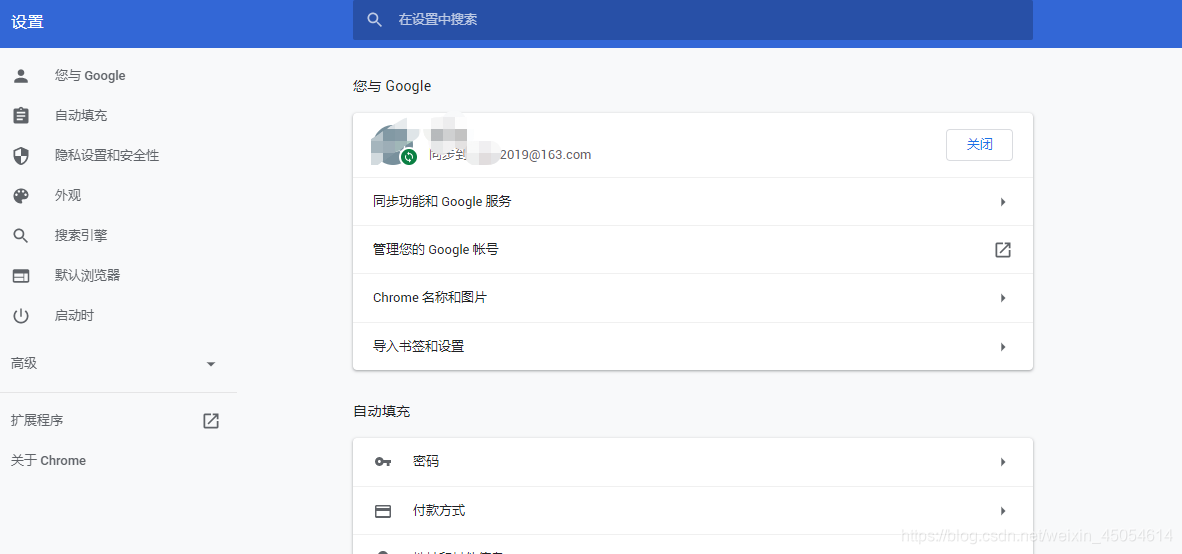
Task: Open Chrome 名称和图片 settings
Action: pos(693,298)
